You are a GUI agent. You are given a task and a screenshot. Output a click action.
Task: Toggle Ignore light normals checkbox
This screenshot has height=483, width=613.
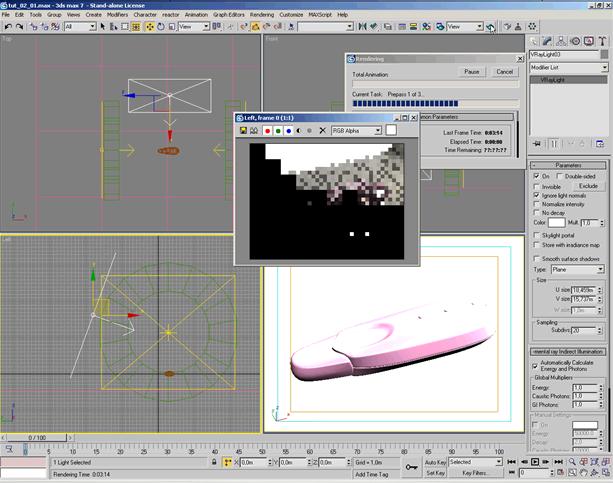pyautogui.click(x=536, y=195)
